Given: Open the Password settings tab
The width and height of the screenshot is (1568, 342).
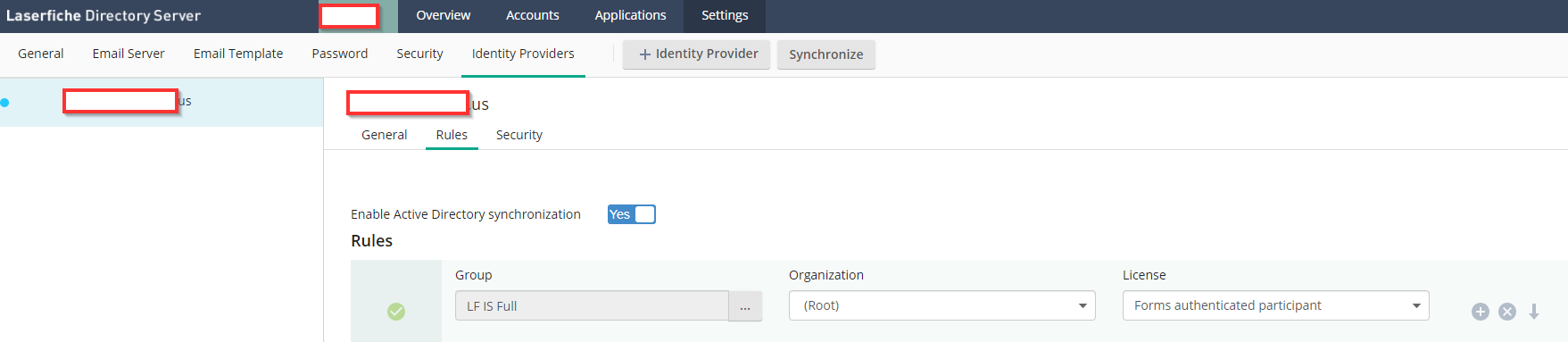Looking at the screenshot, I should pos(340,54).
